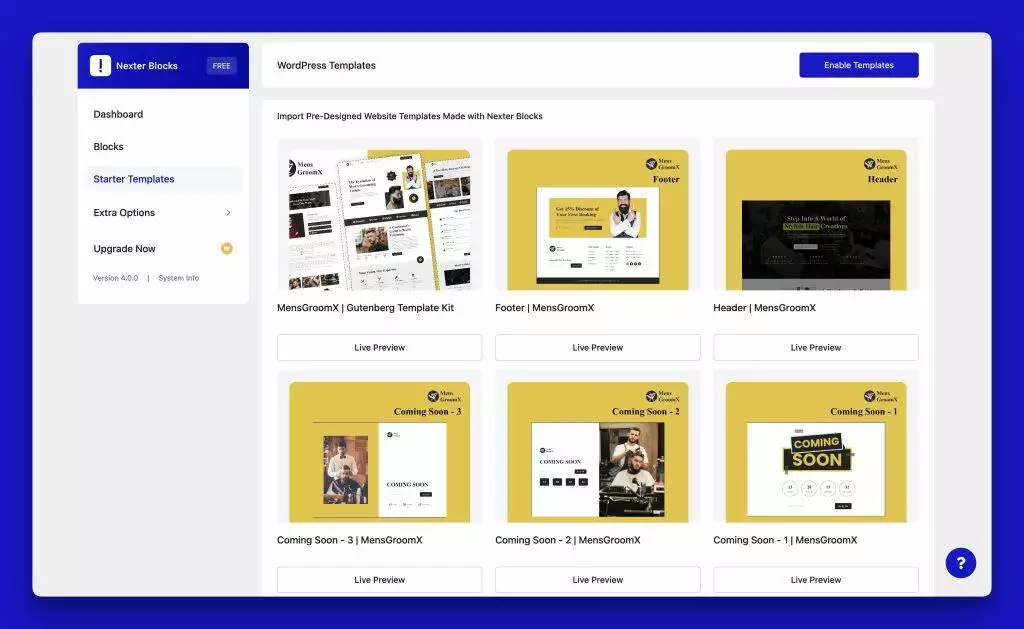Open the Dashboard page

tap(117, 113)
